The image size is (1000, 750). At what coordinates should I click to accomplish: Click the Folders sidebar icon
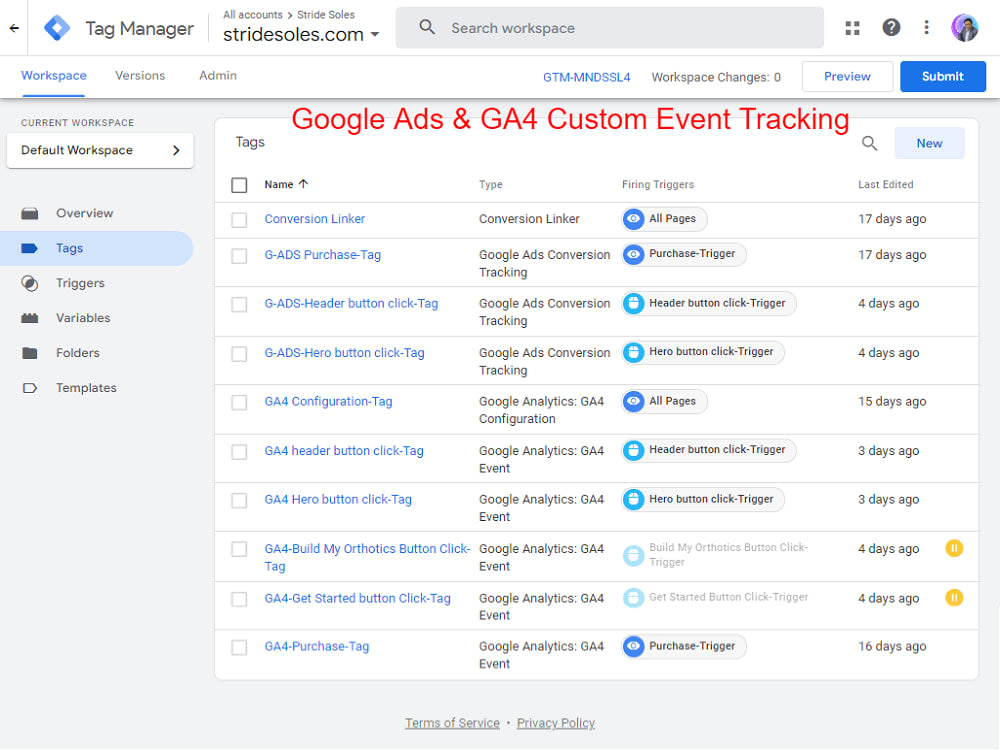pos(29,353)
